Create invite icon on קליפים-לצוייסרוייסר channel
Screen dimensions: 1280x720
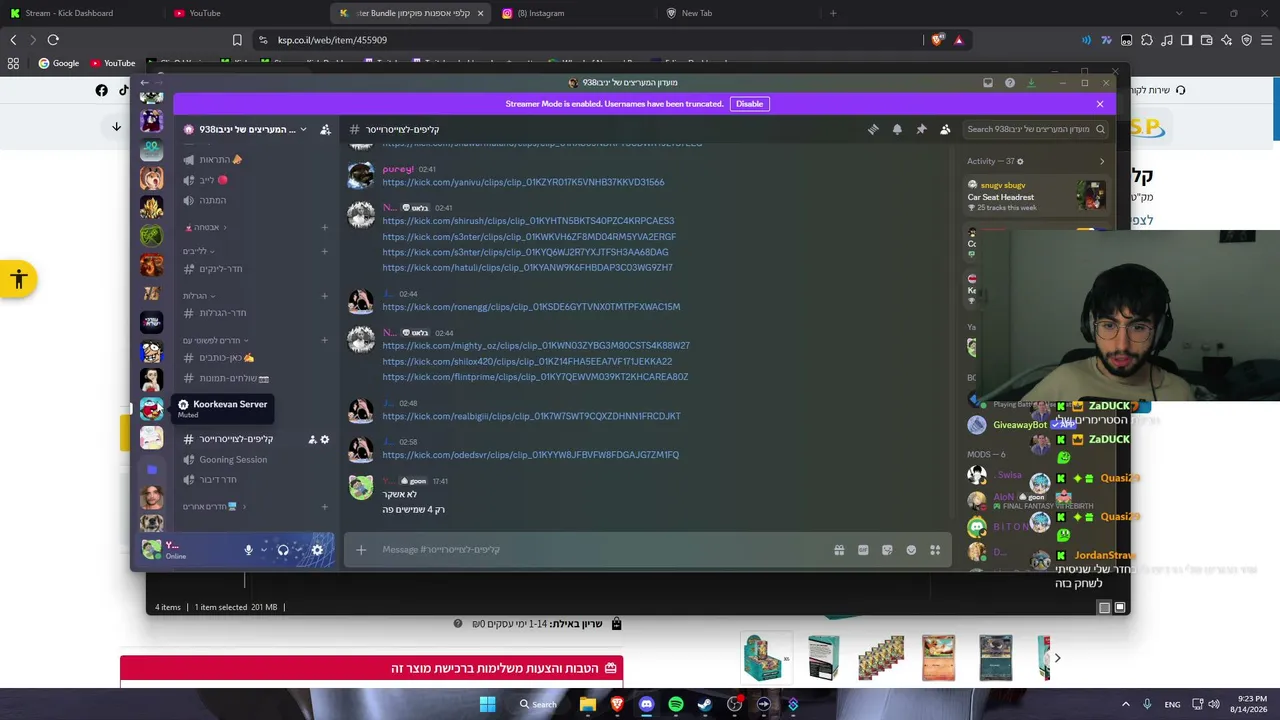[x=312, y=439]
